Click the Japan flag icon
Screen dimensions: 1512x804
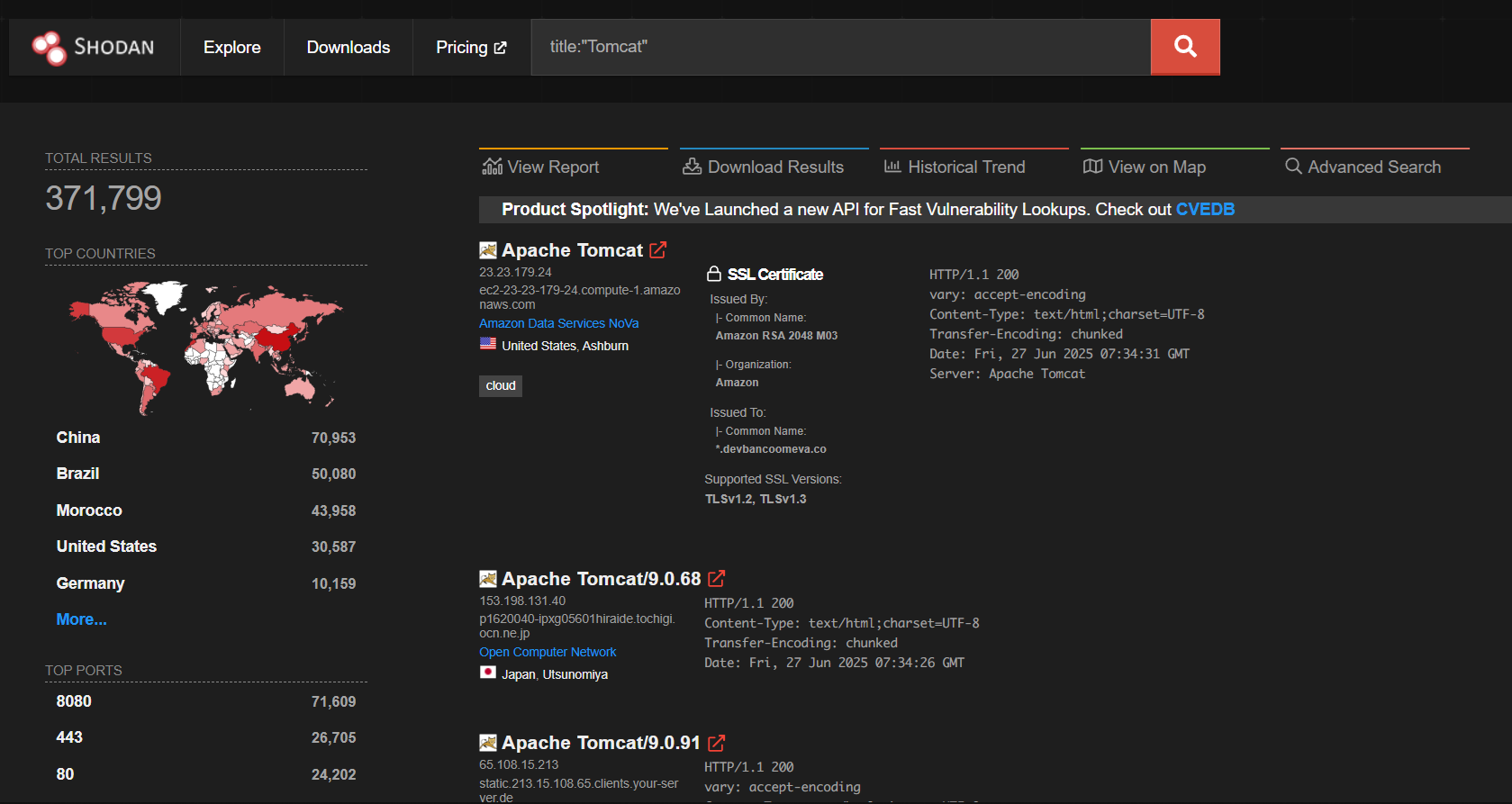pyautogui.click(x=488, y=673)
